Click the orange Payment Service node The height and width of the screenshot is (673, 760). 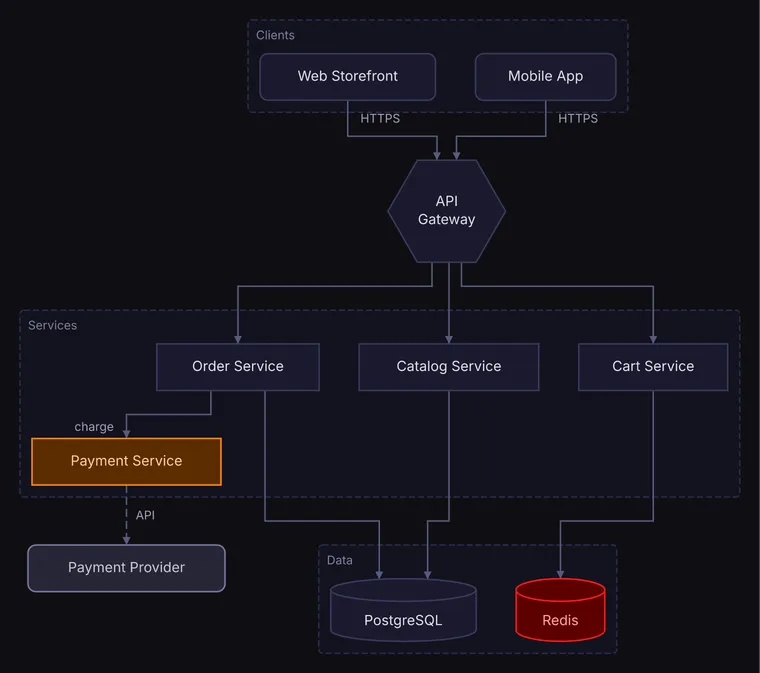(127, 461)
